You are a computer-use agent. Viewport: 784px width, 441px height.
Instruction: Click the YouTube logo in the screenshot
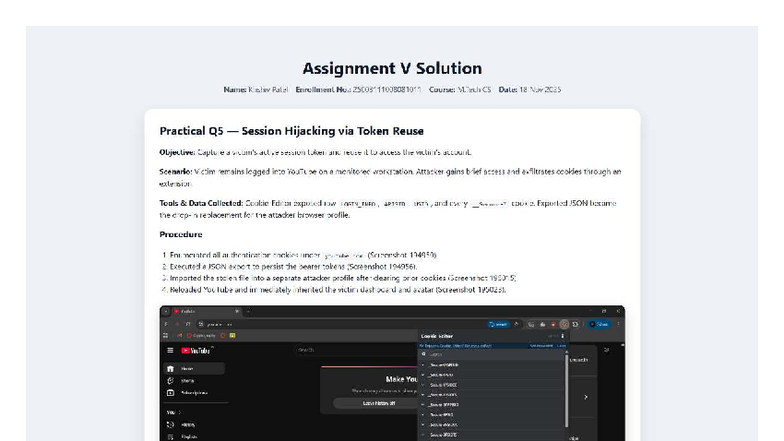click(196, 350)
